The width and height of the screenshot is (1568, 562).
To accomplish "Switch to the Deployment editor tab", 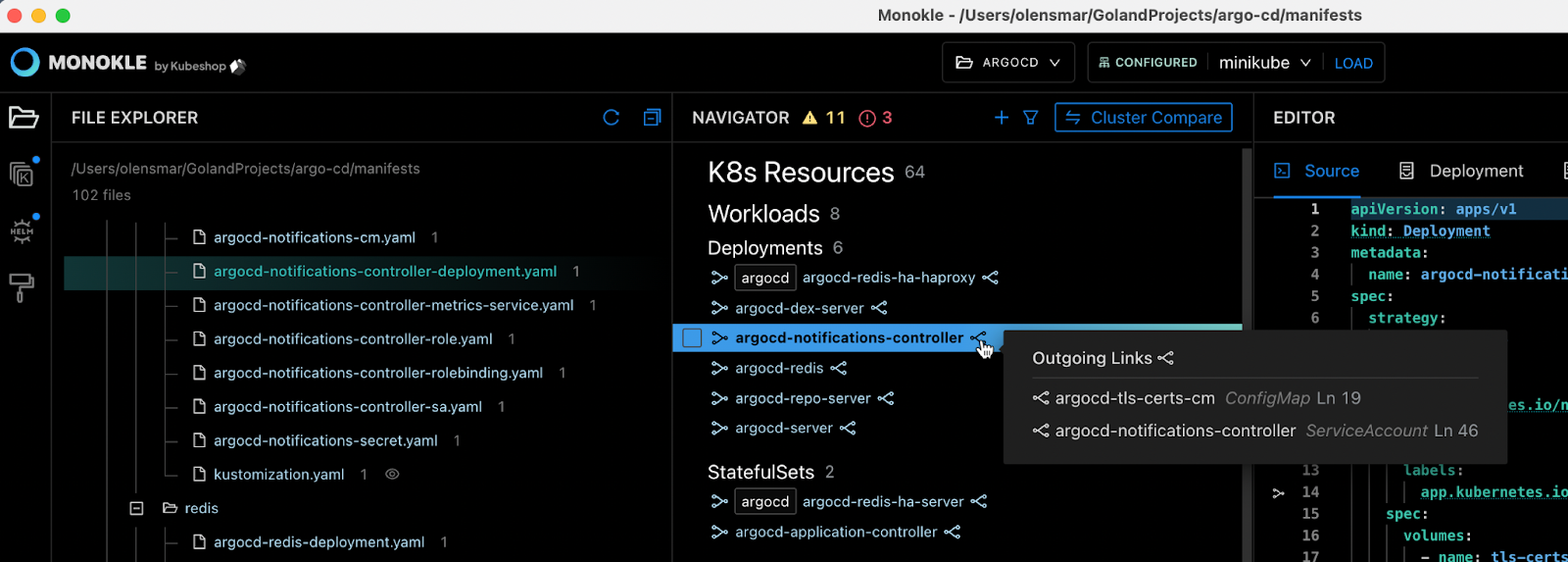I will (x=1461, y=171).
